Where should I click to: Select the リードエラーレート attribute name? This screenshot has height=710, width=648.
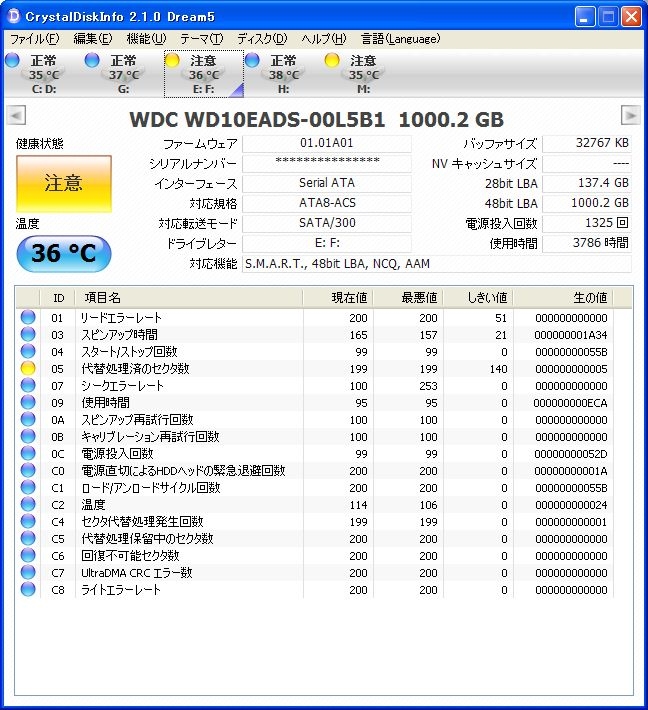point(121,318)
